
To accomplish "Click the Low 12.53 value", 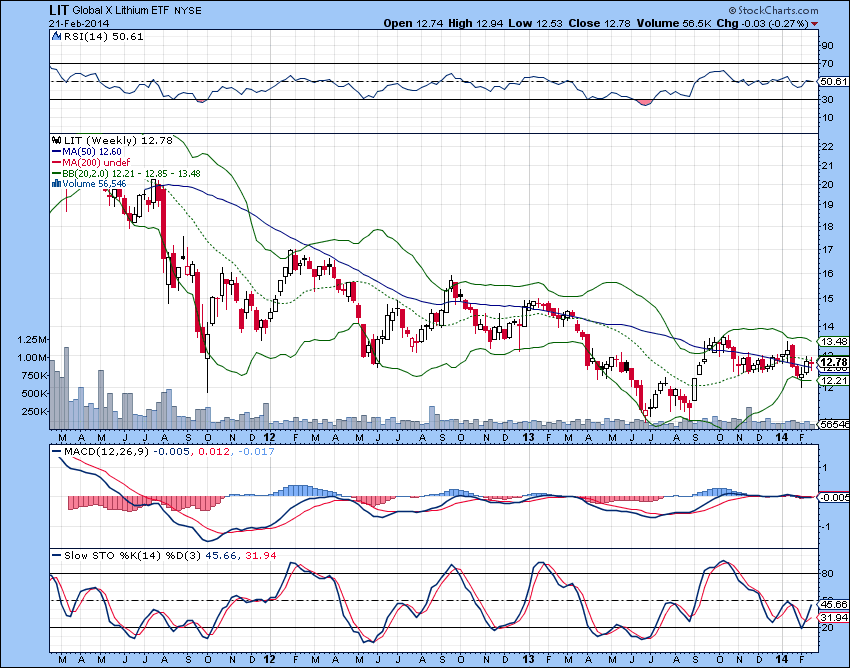I will point(536,23).
